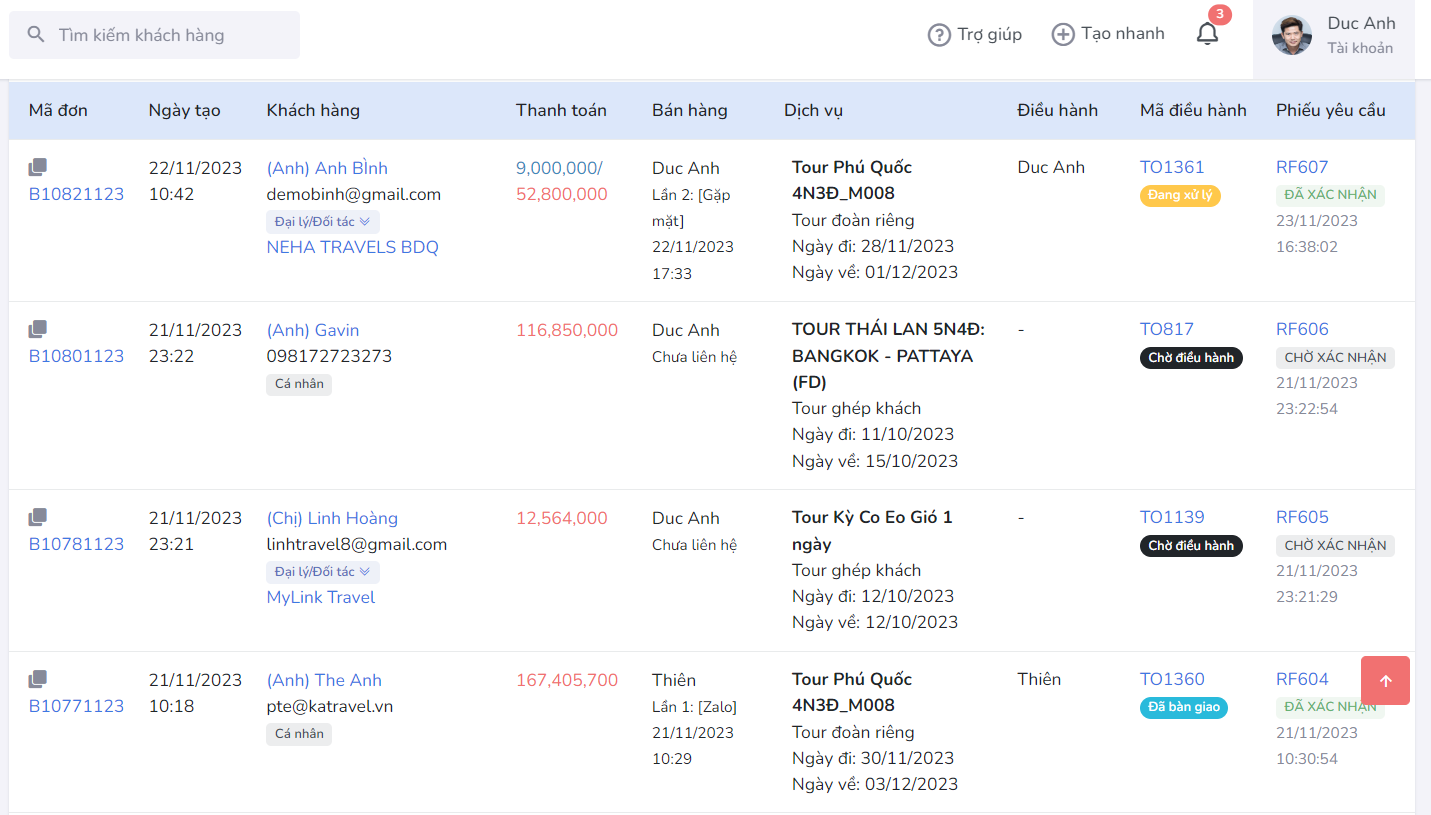
Task: Click the Tạo nhanh quick create label
Action: (x=1123, y=34)
